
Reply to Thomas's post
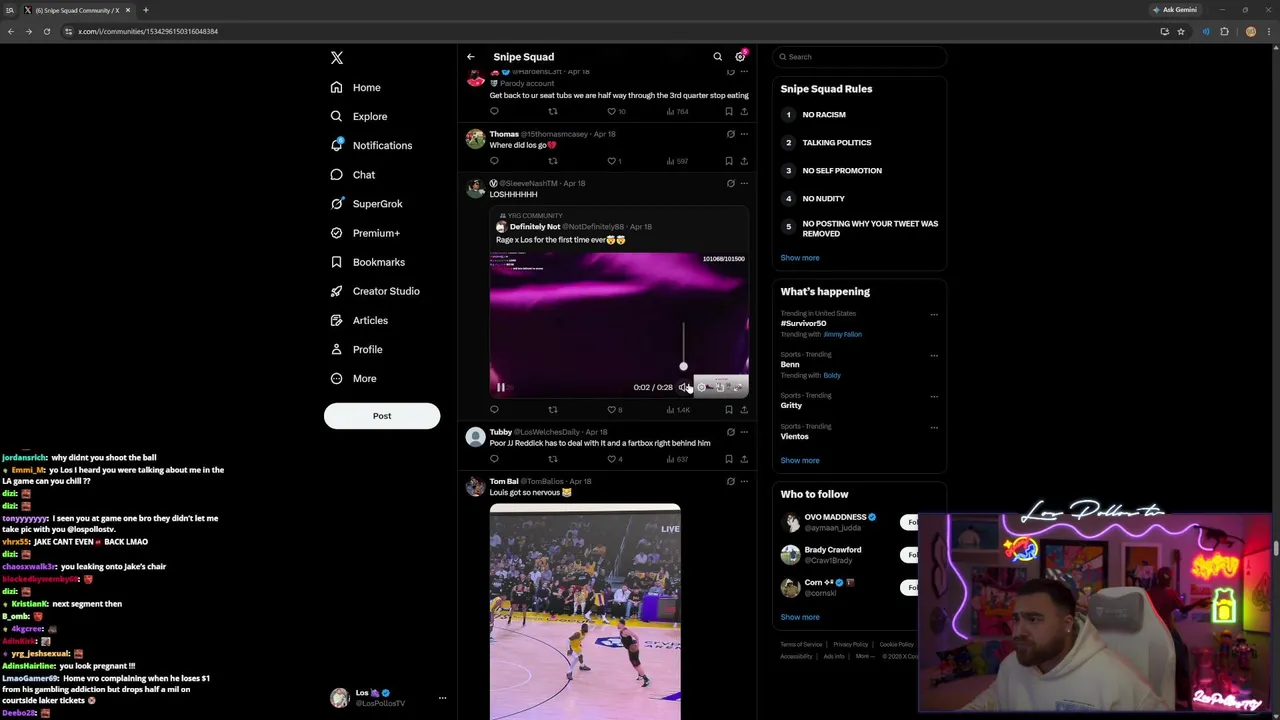494,161
